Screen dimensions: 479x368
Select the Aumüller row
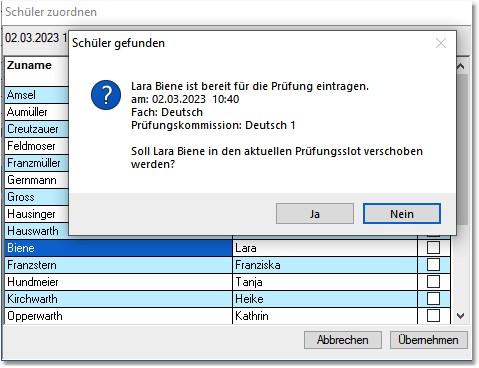37,112
